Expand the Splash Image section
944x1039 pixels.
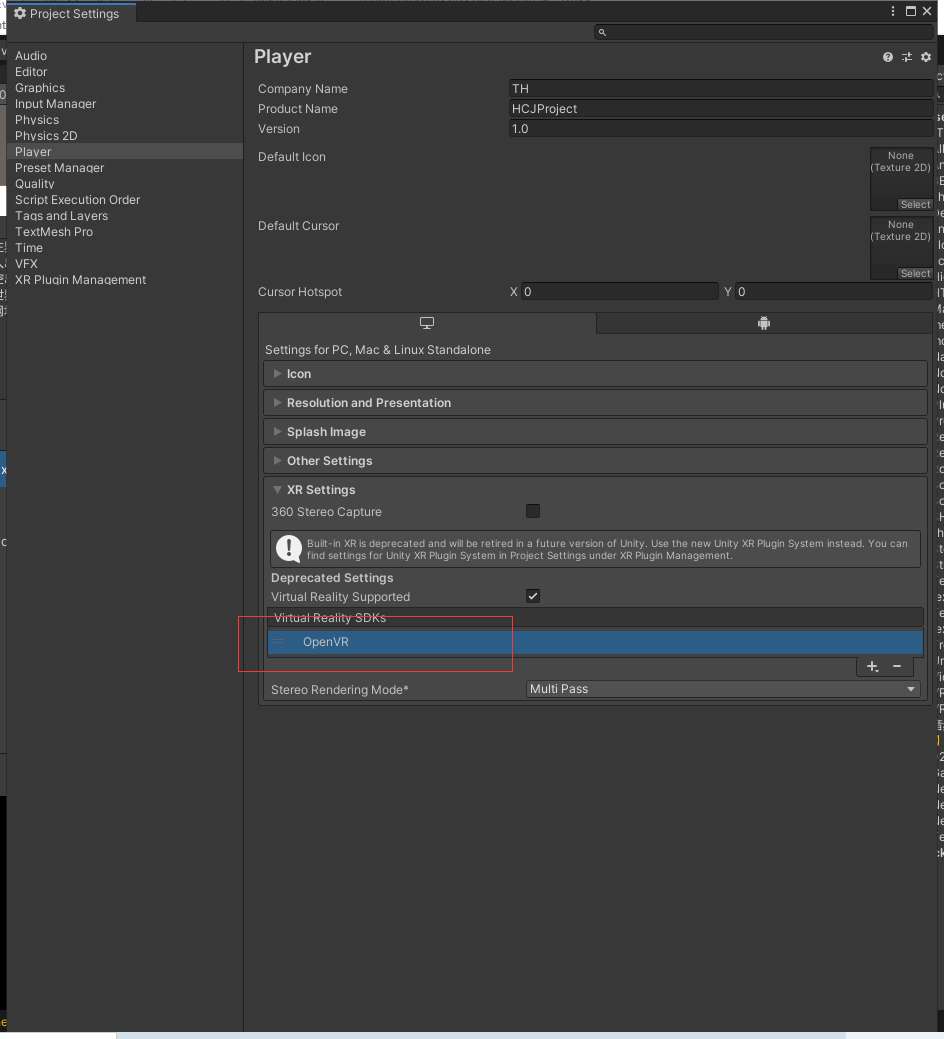[x=595, y=432]
